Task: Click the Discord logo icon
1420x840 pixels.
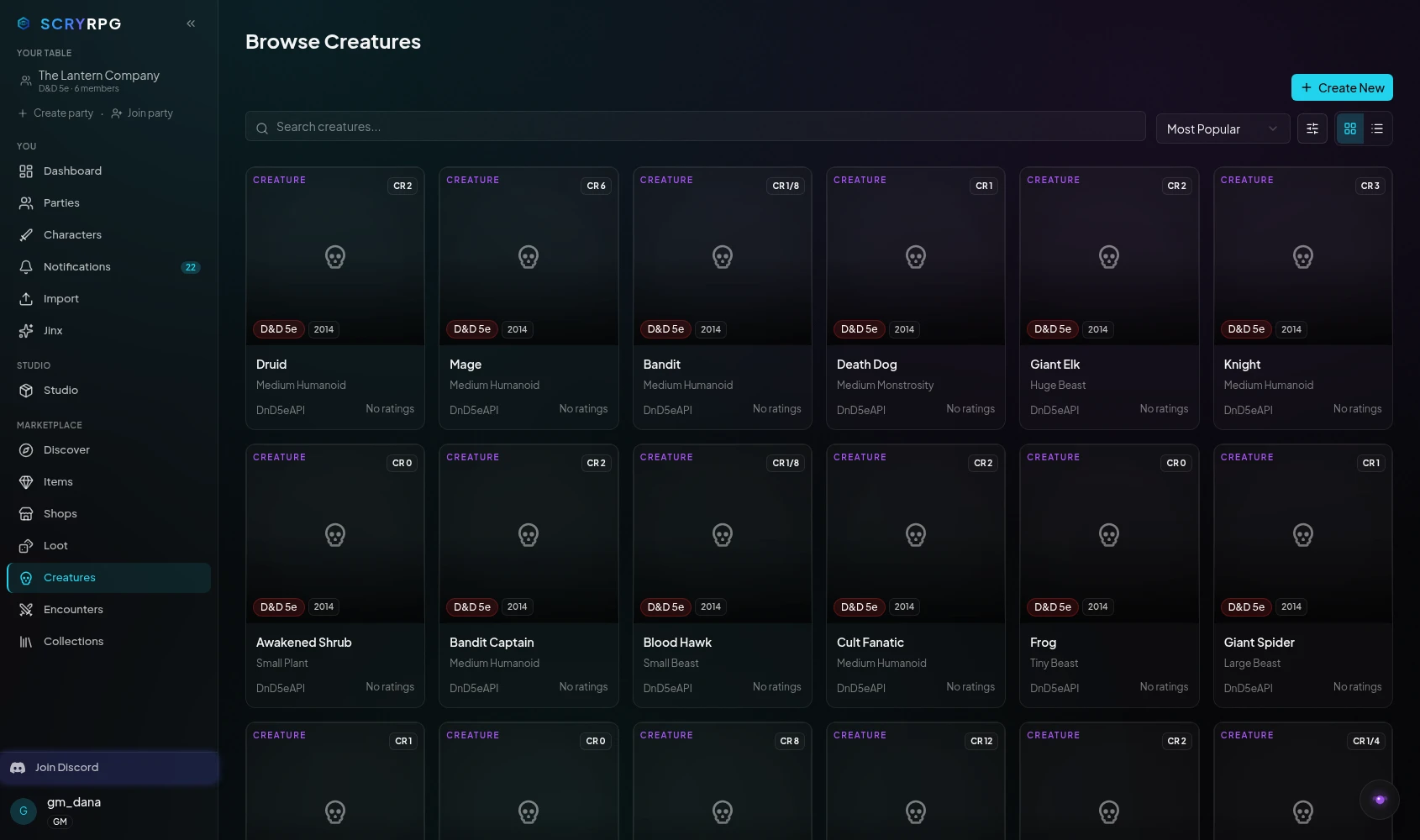Action: point(18,768)
